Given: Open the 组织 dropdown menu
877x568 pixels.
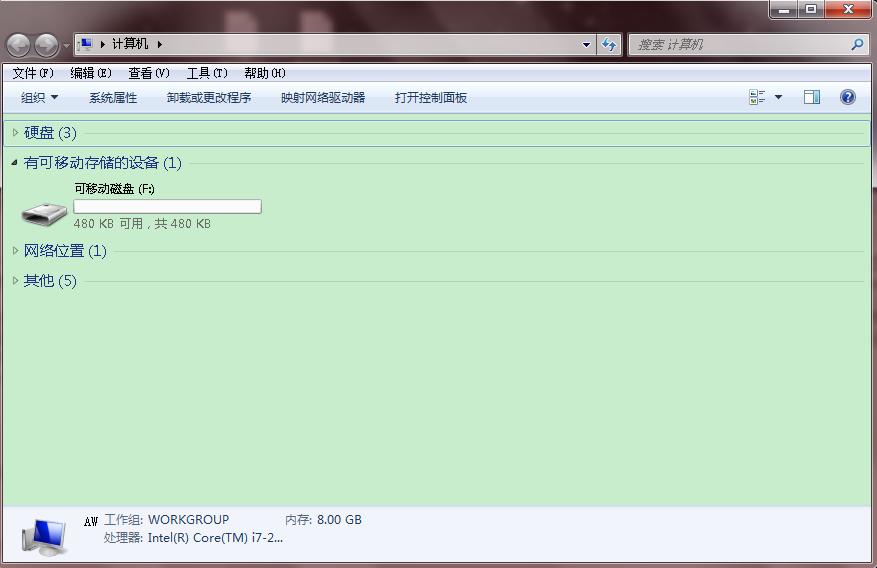Looking at the screenshot, I should point(39,98).
